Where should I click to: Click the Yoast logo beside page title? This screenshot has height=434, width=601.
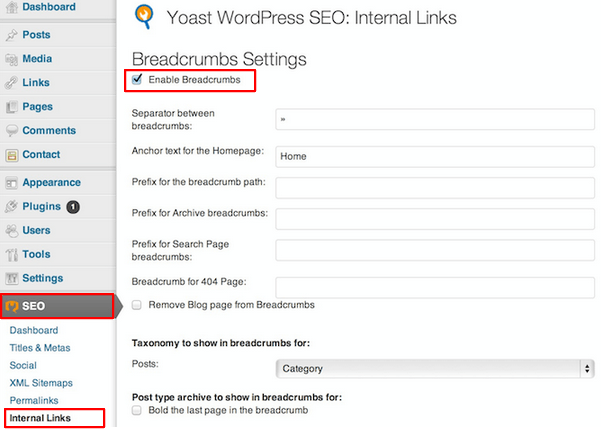[144, 17]
